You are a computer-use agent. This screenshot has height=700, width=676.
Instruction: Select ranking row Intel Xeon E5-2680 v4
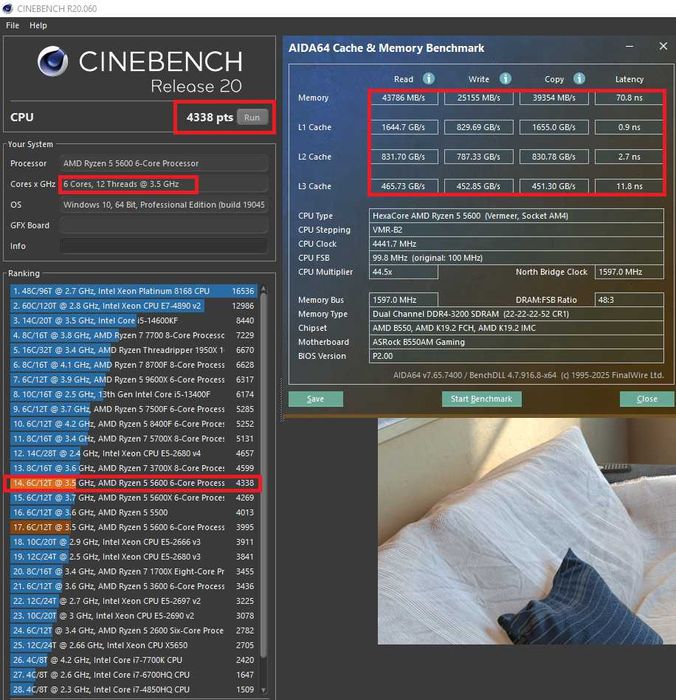click(133, 453)
